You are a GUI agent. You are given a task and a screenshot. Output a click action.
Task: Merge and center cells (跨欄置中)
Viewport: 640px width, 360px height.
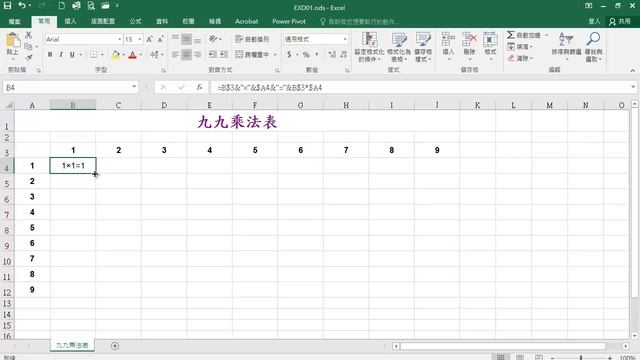pyautogui.click(x=252, y=54)
